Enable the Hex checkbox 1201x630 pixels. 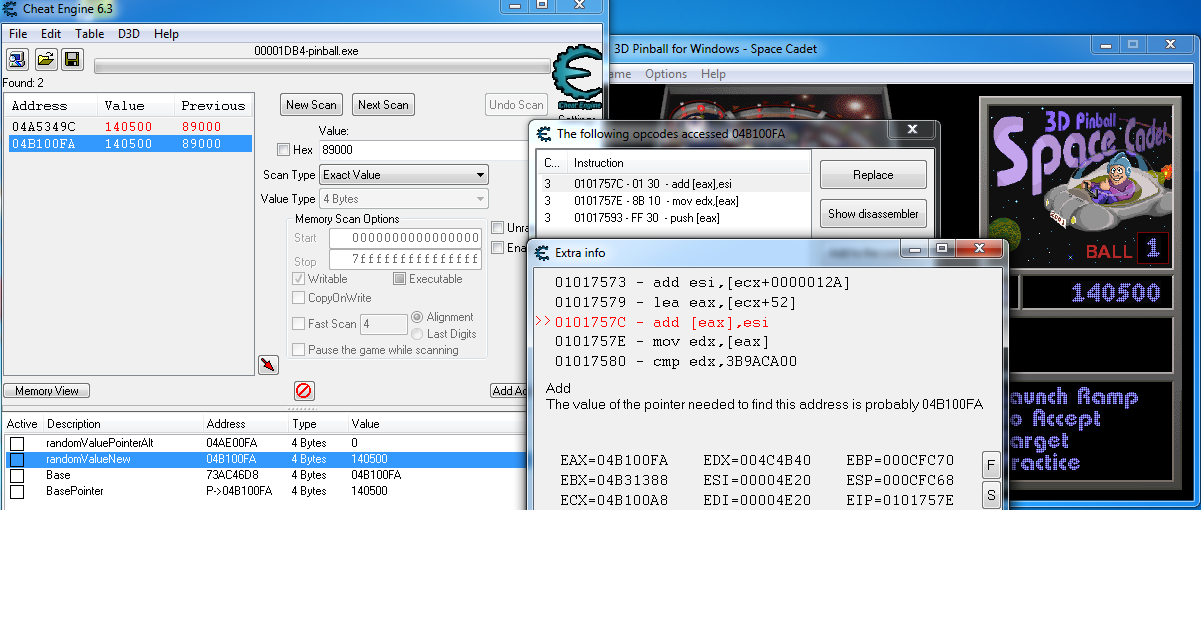tap(284, 150)
